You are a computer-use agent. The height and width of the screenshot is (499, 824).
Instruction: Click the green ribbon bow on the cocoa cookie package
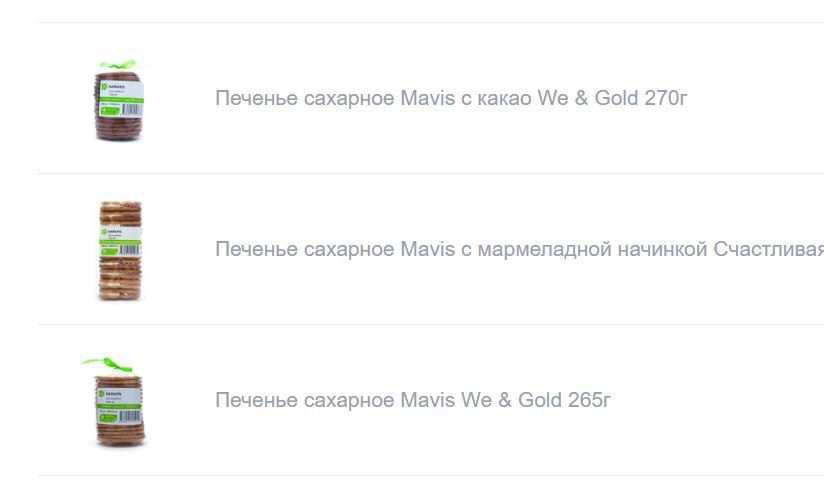[118, 65]
